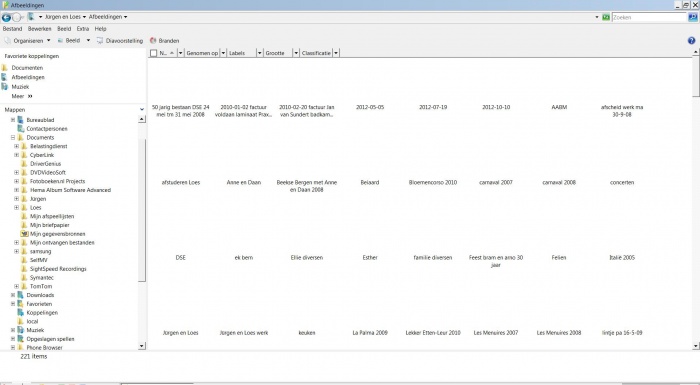Select the Fotoboeken.nl Projects folder
Image resolution: width=700 pixels, height=385 pixels.
coord(57,181)
